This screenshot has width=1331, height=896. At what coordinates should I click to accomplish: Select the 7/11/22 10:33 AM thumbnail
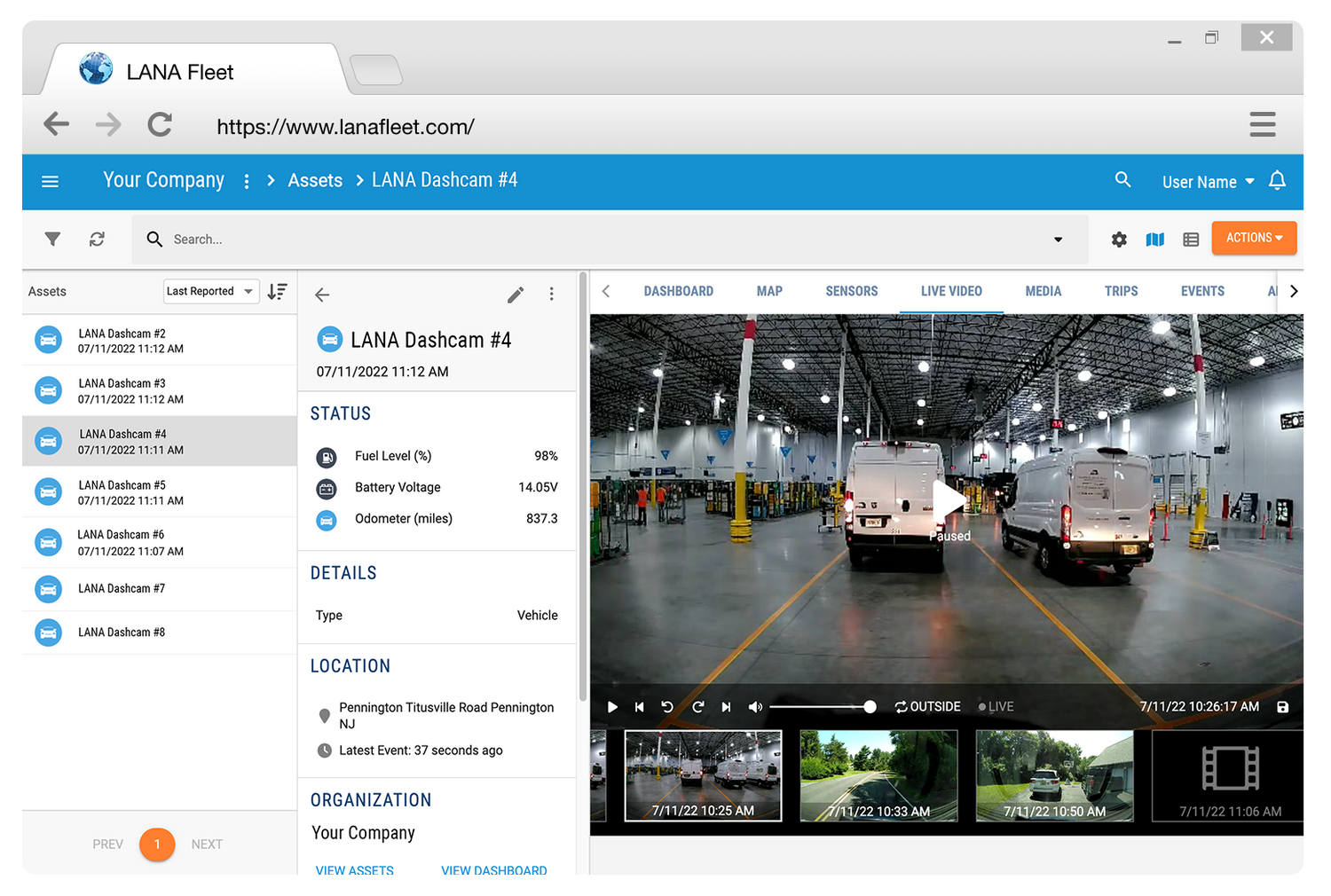[x=878, y=776]
